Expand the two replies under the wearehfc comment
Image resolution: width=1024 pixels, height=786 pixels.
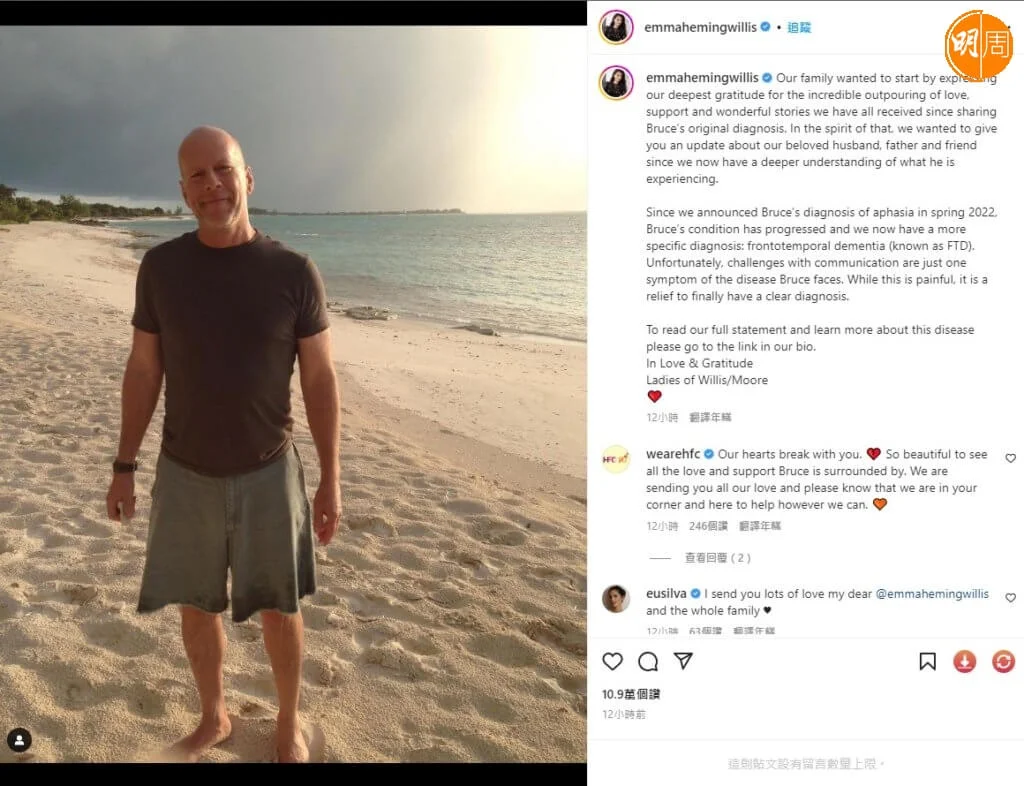[718, 558]
